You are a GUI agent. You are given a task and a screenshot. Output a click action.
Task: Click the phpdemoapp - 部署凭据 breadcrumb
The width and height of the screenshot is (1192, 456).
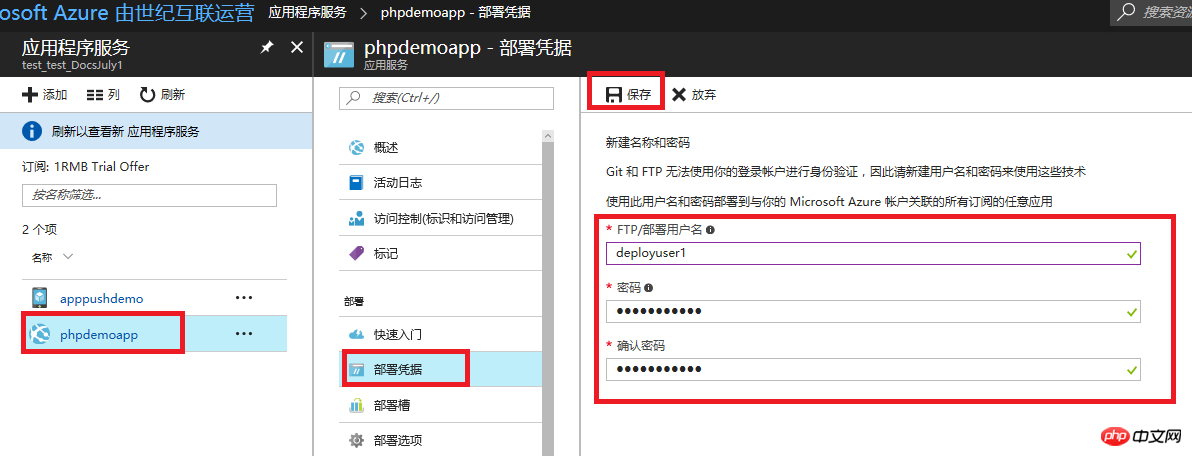(x=455, y=12)
